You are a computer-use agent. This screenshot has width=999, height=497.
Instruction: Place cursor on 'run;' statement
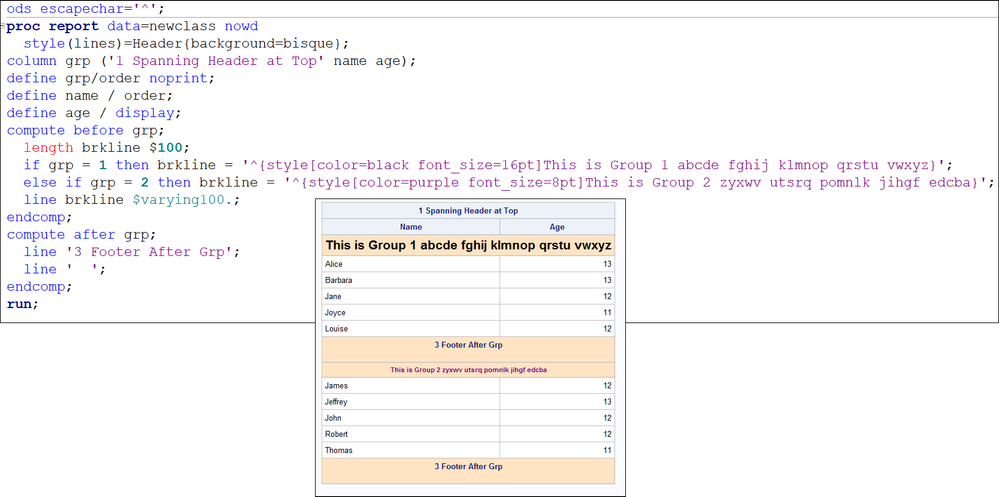(22, 304)
